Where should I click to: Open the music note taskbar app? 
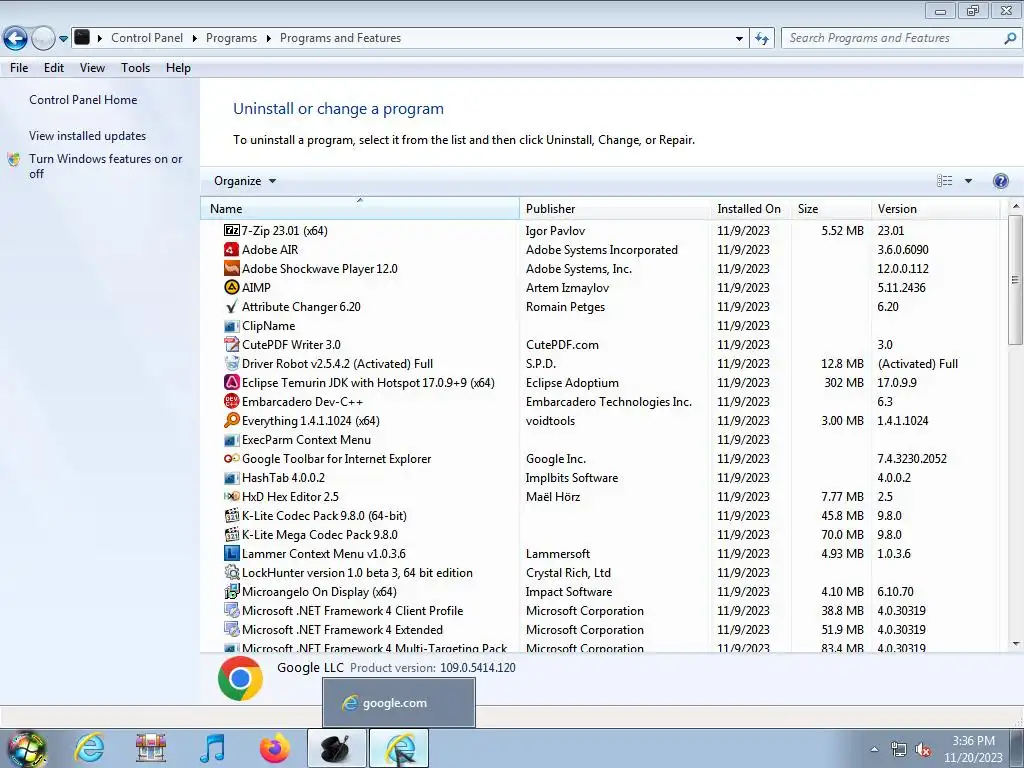tap(212, 748)
